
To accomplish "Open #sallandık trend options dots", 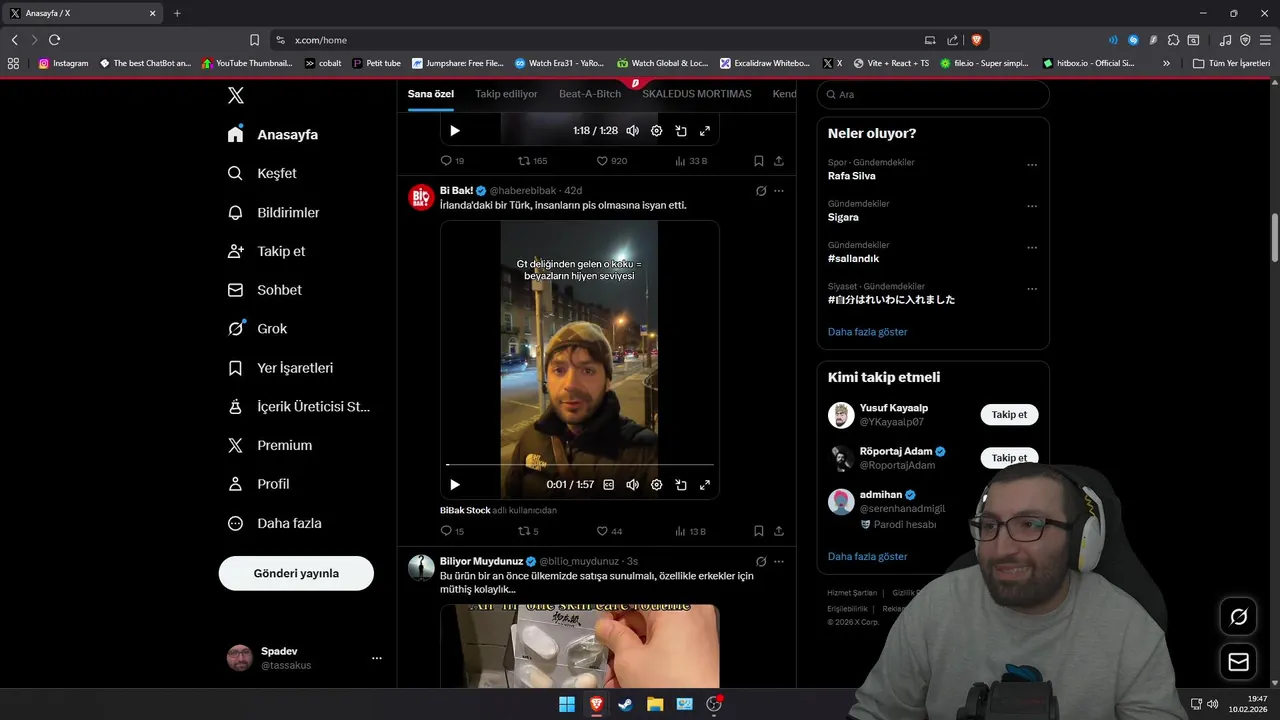I will 1032,247.
